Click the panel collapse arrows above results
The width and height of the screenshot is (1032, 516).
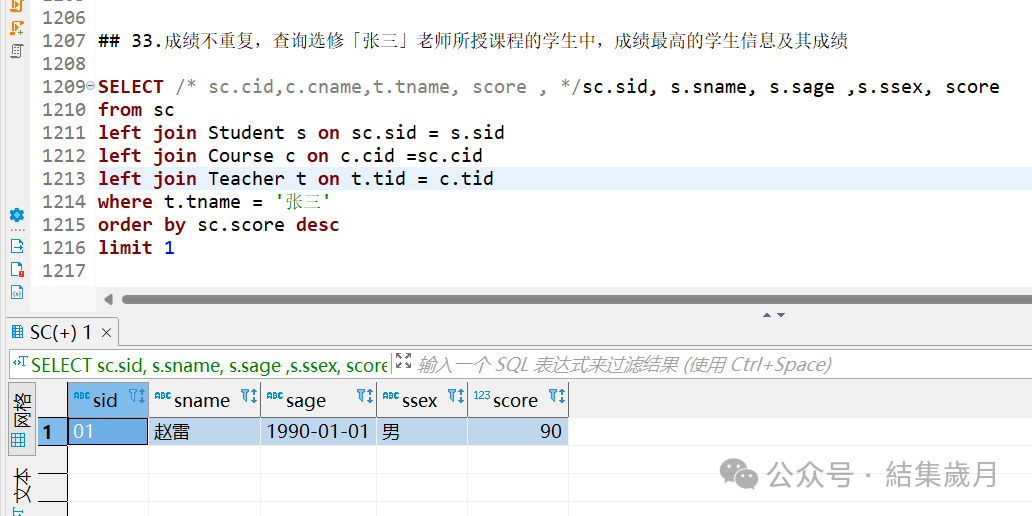774,315
